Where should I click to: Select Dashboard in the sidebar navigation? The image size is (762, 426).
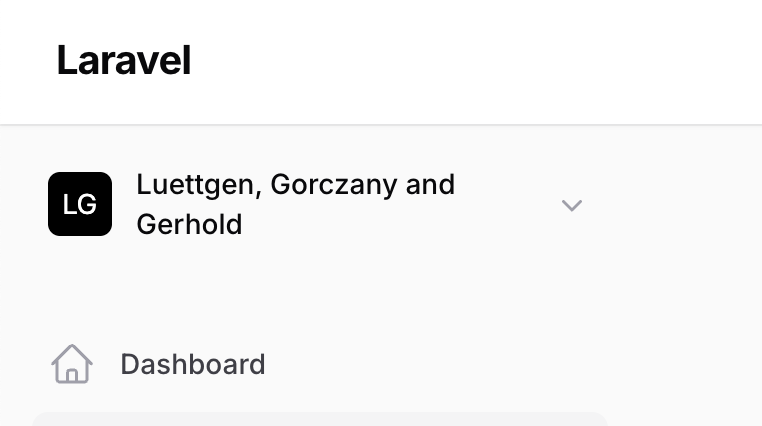tap(192, 364)
